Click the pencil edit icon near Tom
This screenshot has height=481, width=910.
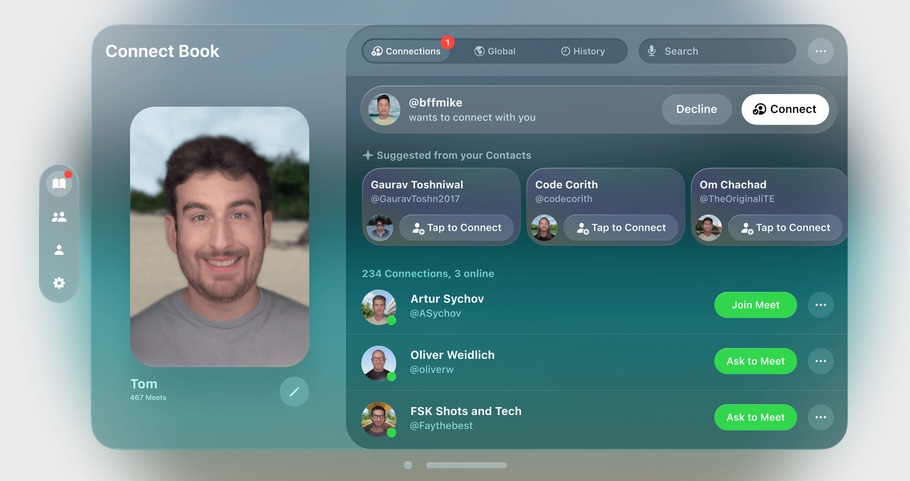point(294,392)
